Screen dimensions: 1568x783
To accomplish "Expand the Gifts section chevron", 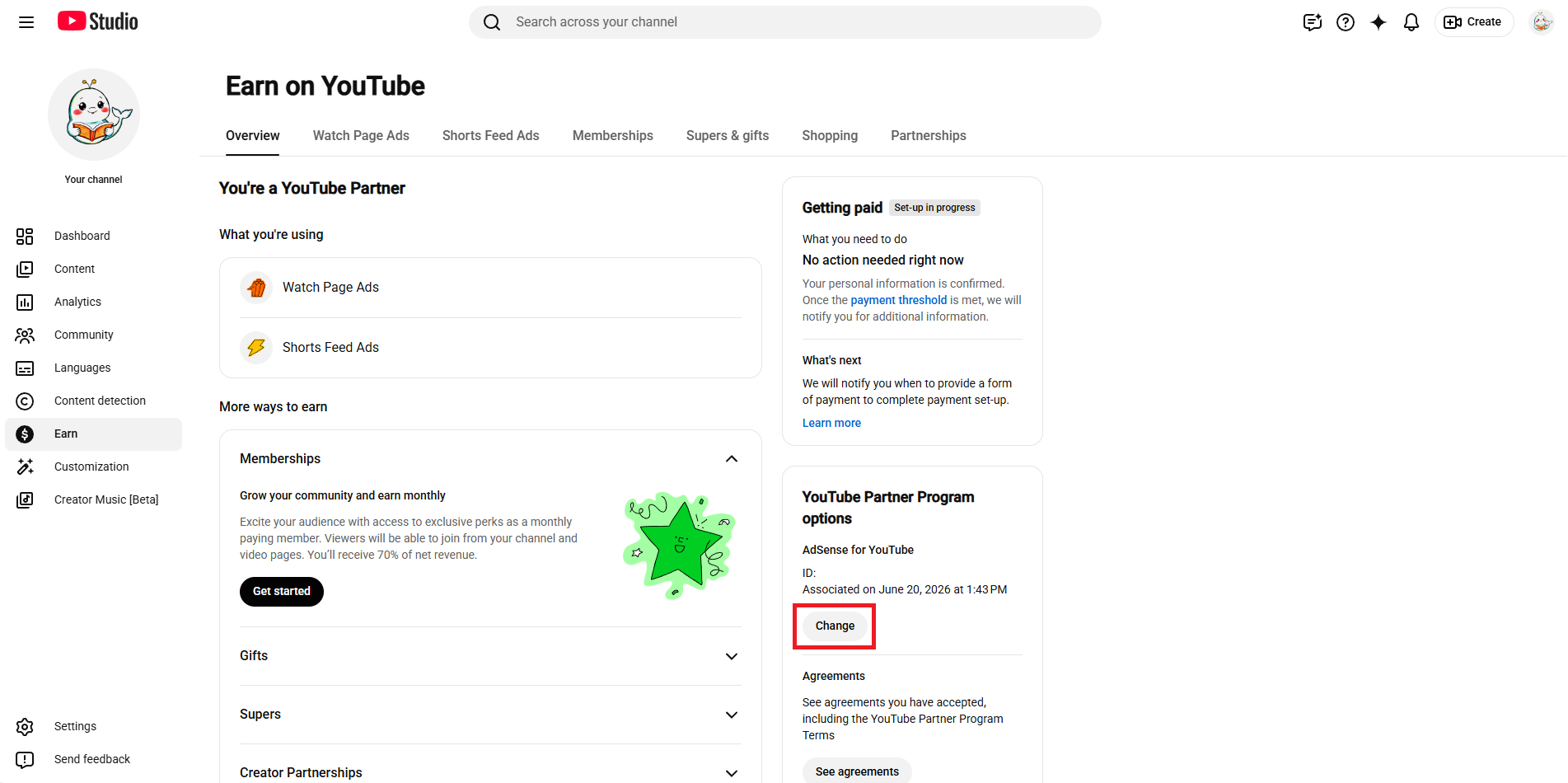I will click(732, 657).
